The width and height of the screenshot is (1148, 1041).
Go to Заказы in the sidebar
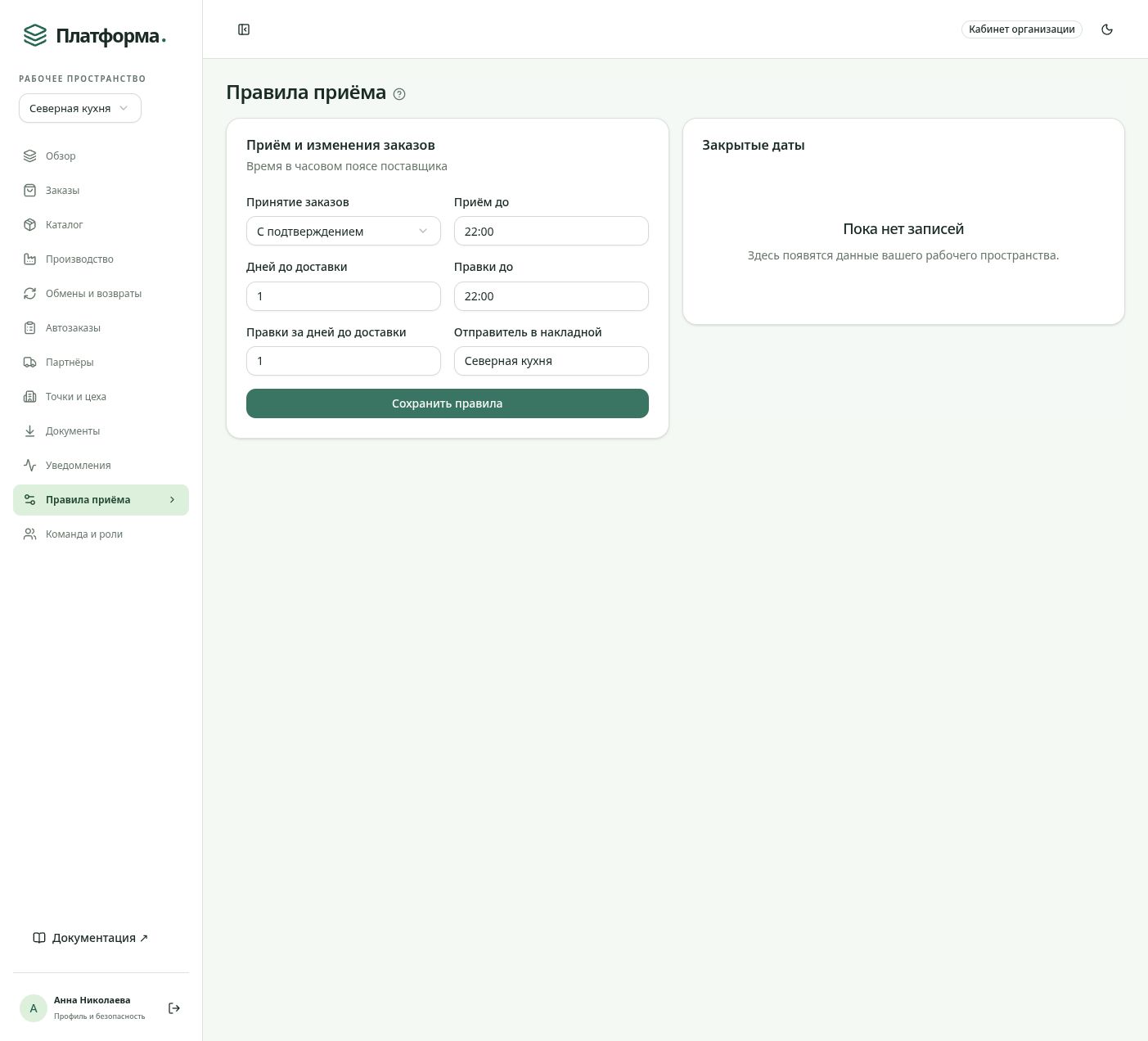101,190
